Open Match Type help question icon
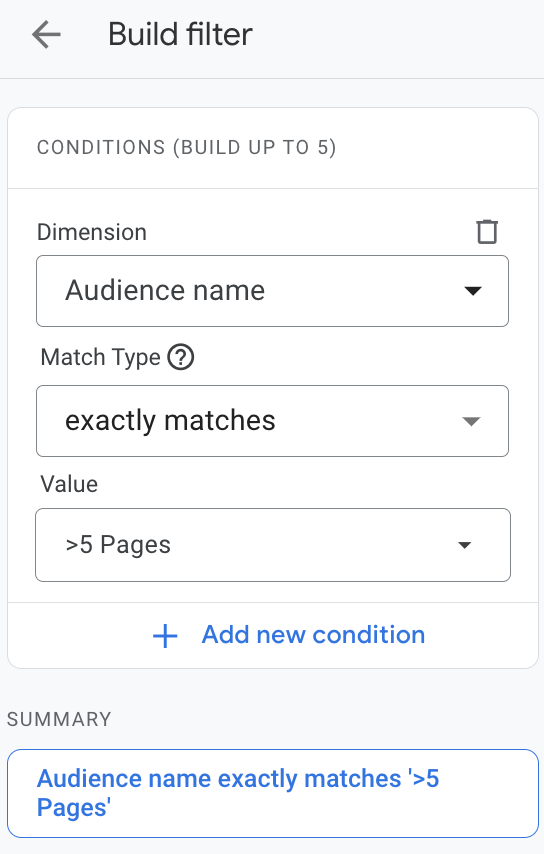The height and width of the screenshot is (854, 544). pos(180,357)
